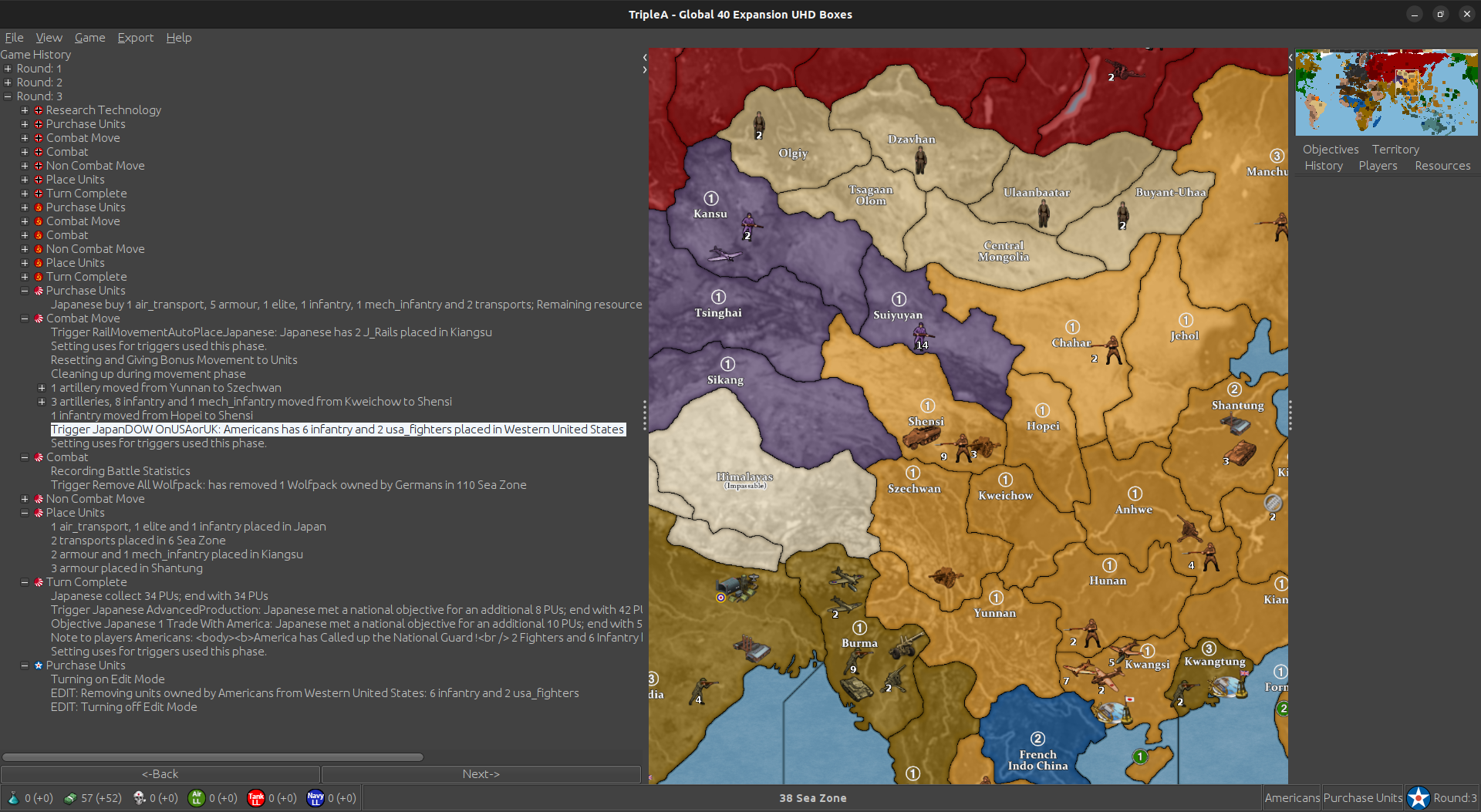This screenshot has height=812, width=1481.
Task: Switch to the Players tab
Action: 1378,166
